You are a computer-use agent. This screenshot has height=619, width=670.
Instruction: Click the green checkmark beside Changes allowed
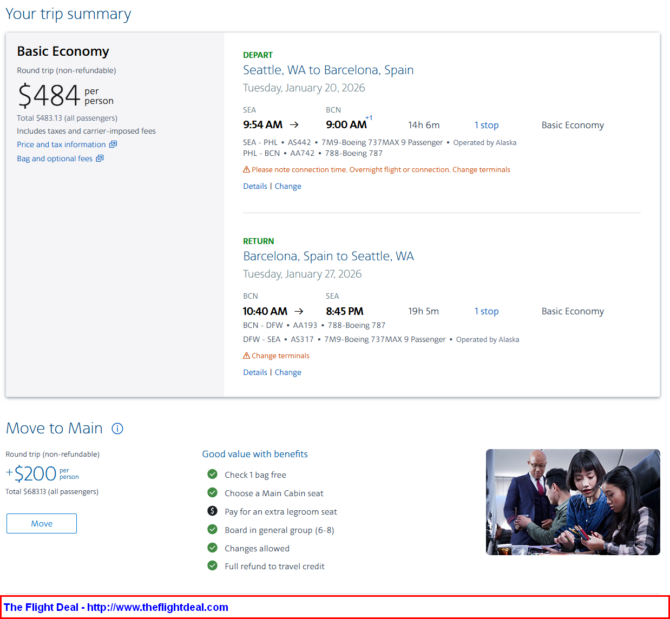(x=212, y=548)
